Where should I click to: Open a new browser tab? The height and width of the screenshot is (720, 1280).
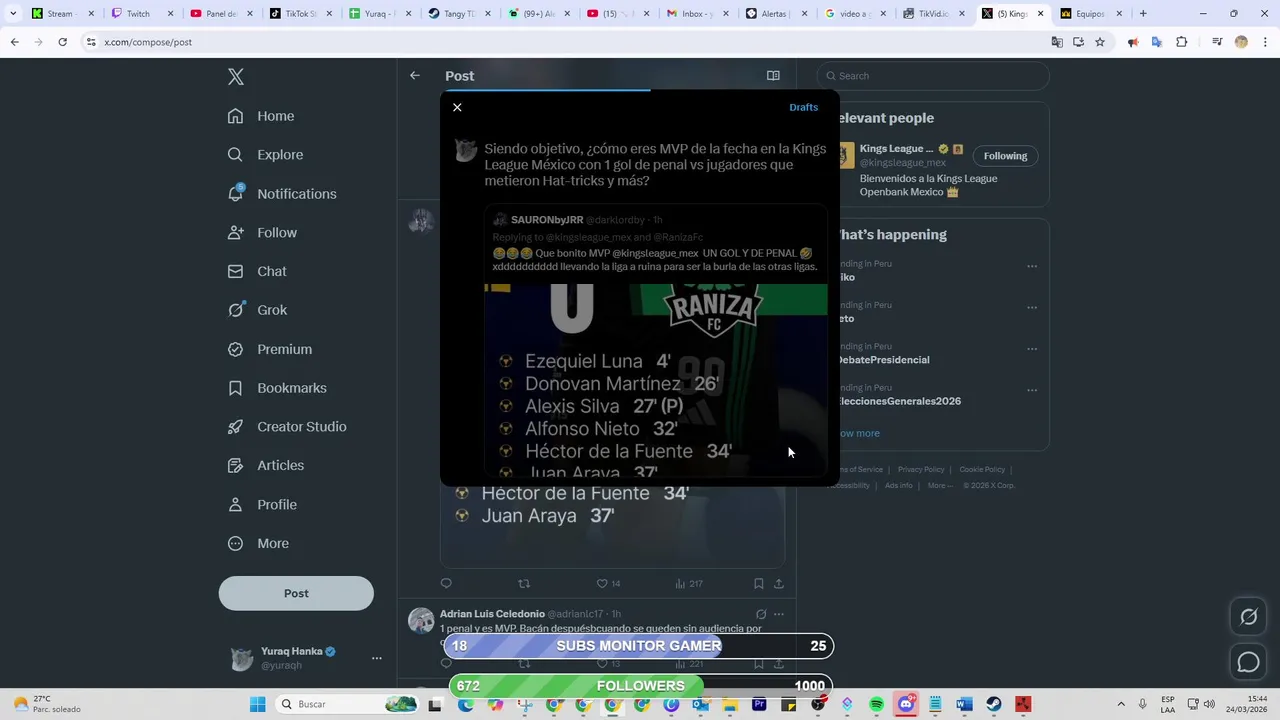(x=1143, y=14)
